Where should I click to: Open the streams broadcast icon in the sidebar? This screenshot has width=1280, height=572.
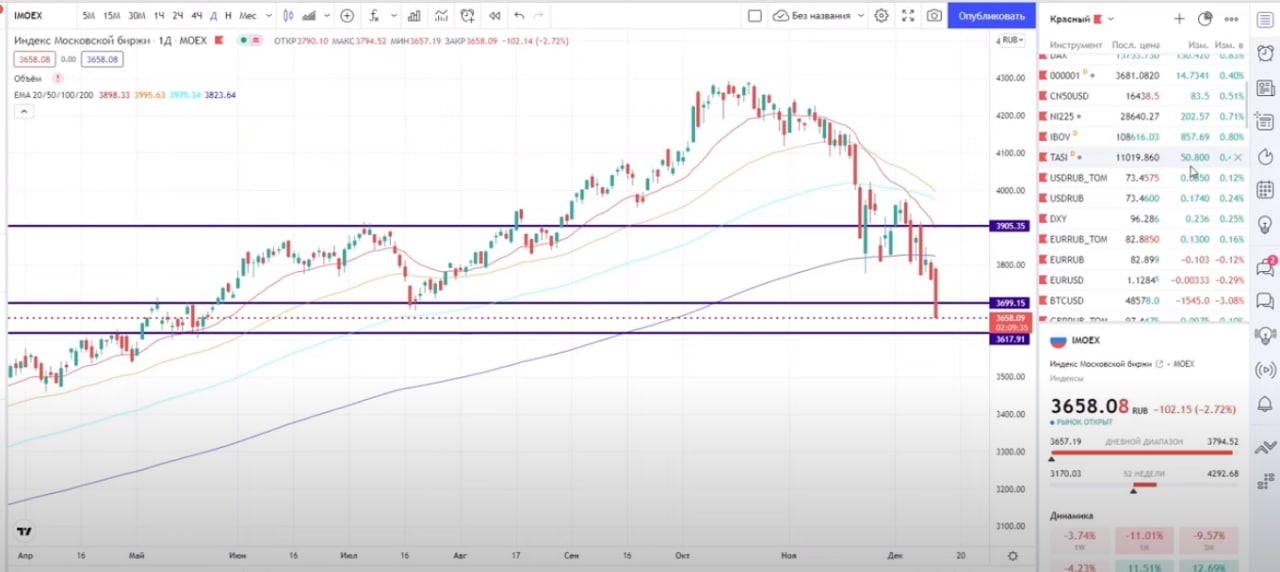click(1264, 370)
